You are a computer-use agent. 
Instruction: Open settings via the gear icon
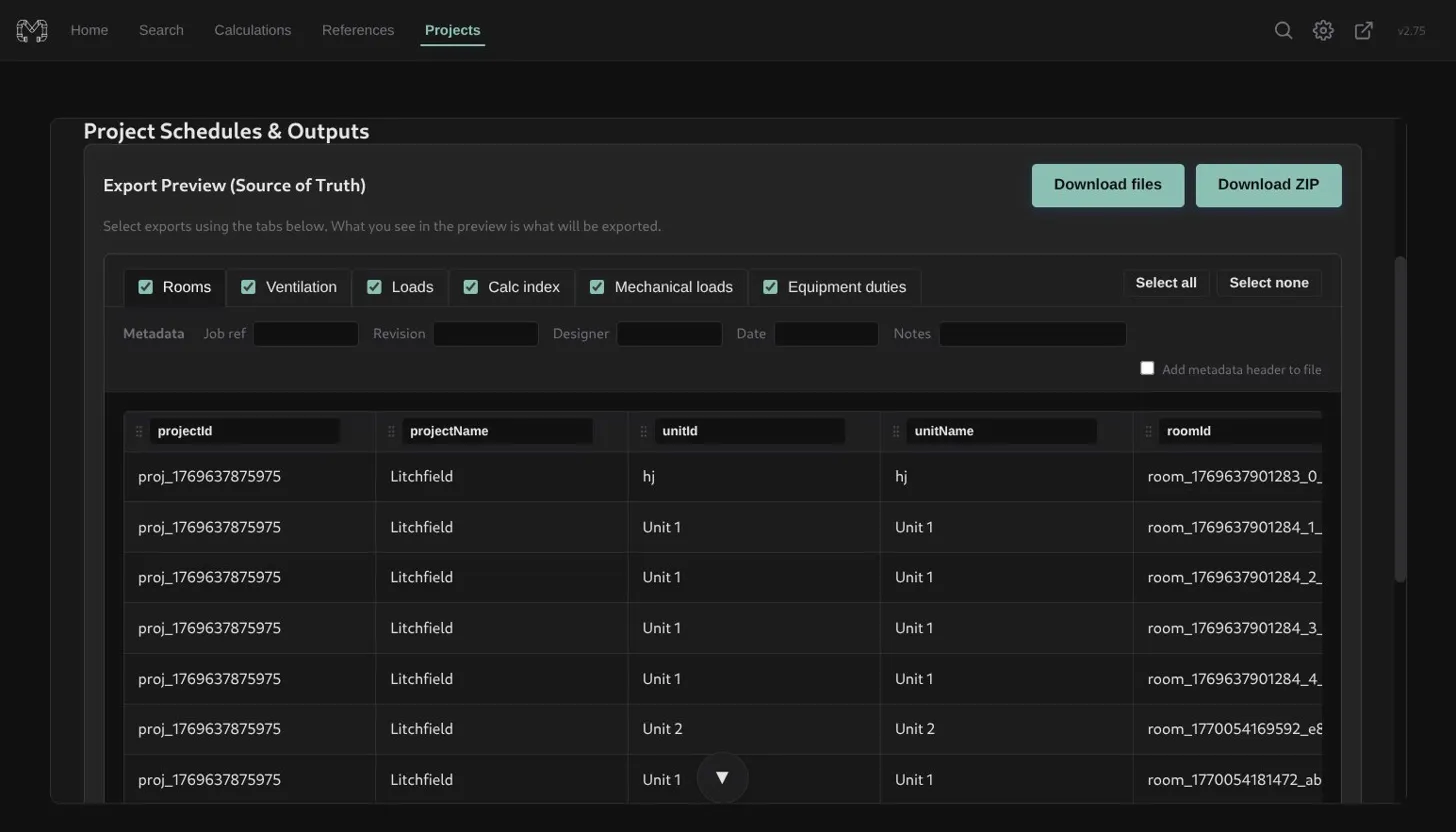(x=1323, y=30)
